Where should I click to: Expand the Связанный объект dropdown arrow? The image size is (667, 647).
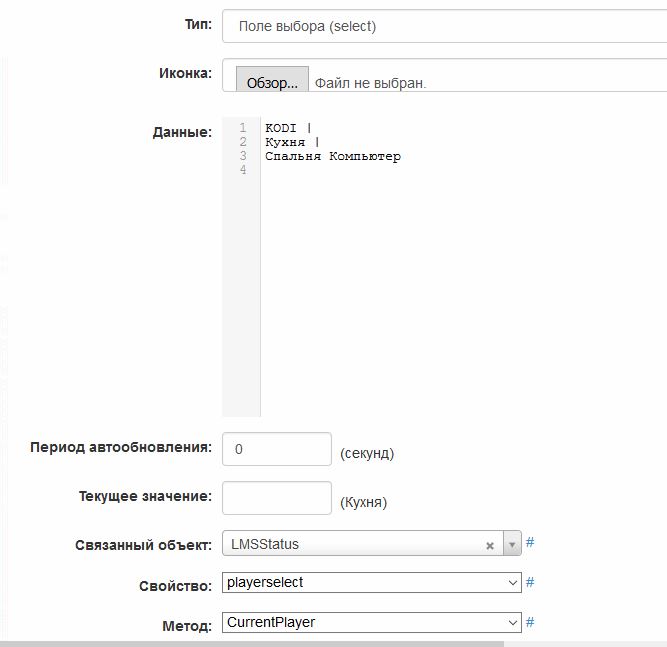pyautogui.click(x=512, y=545)
